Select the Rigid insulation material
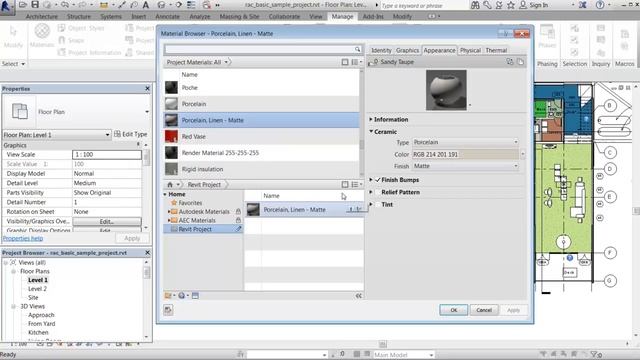The image size is (640, 360). pyautogui.click(x=262, y=169)
